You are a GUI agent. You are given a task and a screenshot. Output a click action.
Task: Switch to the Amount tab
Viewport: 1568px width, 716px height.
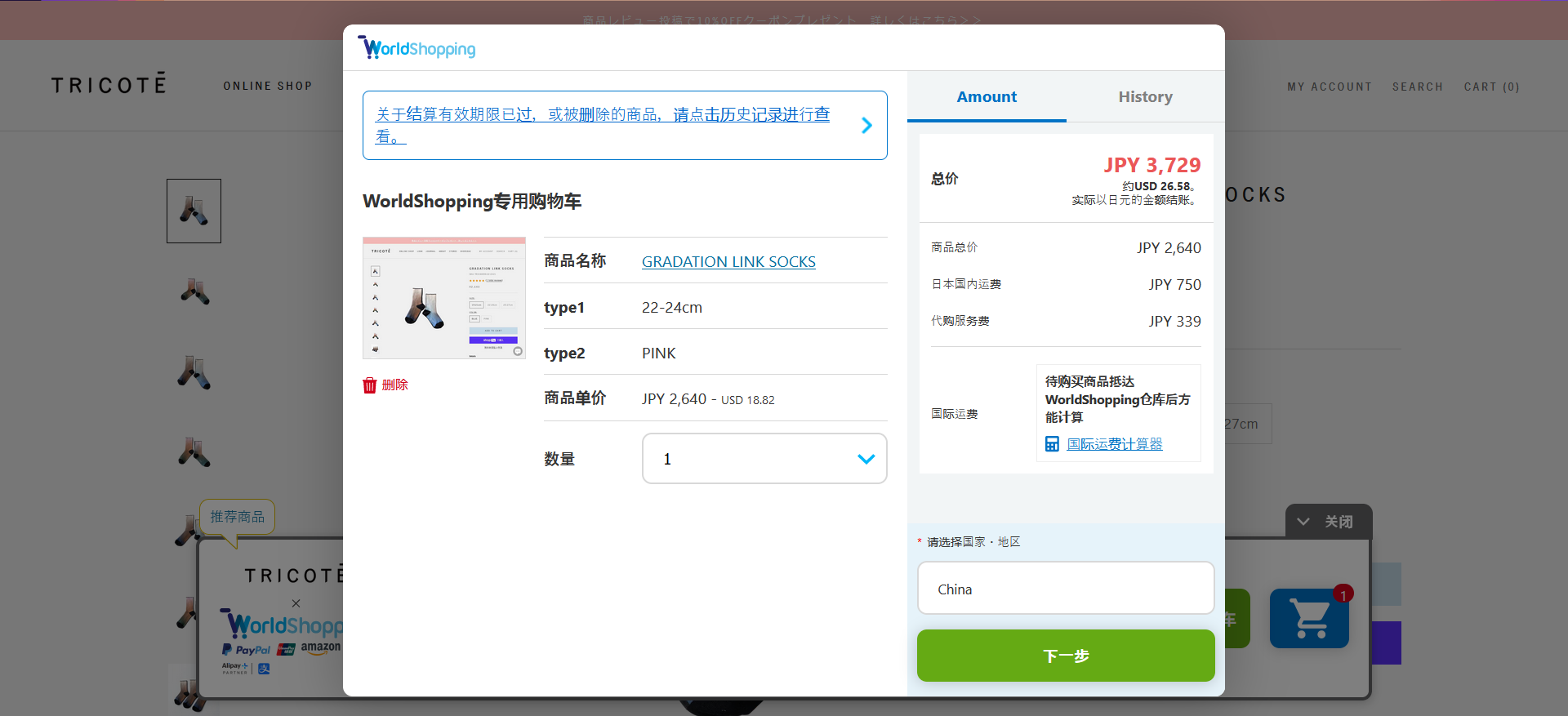(987, 96)
